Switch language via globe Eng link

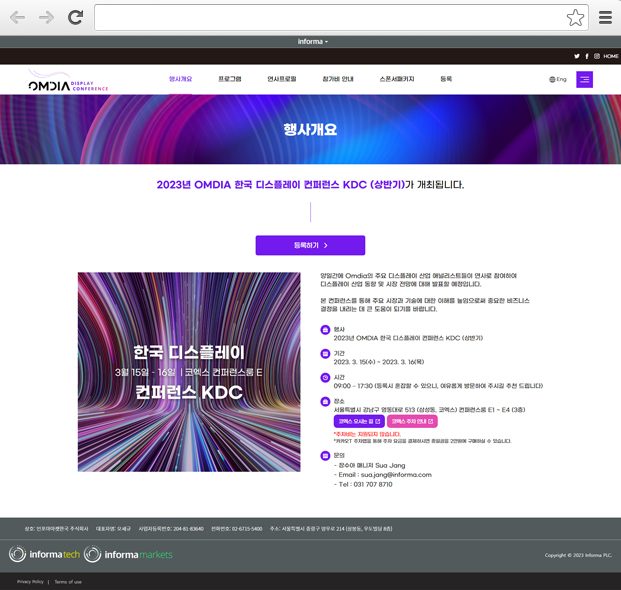[558, 79]
